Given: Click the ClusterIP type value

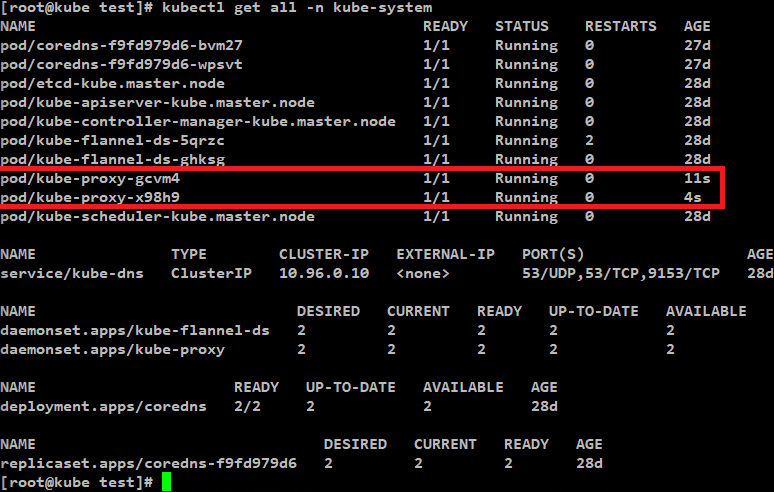Looking at the screenshot, I should tap(211, 273).
